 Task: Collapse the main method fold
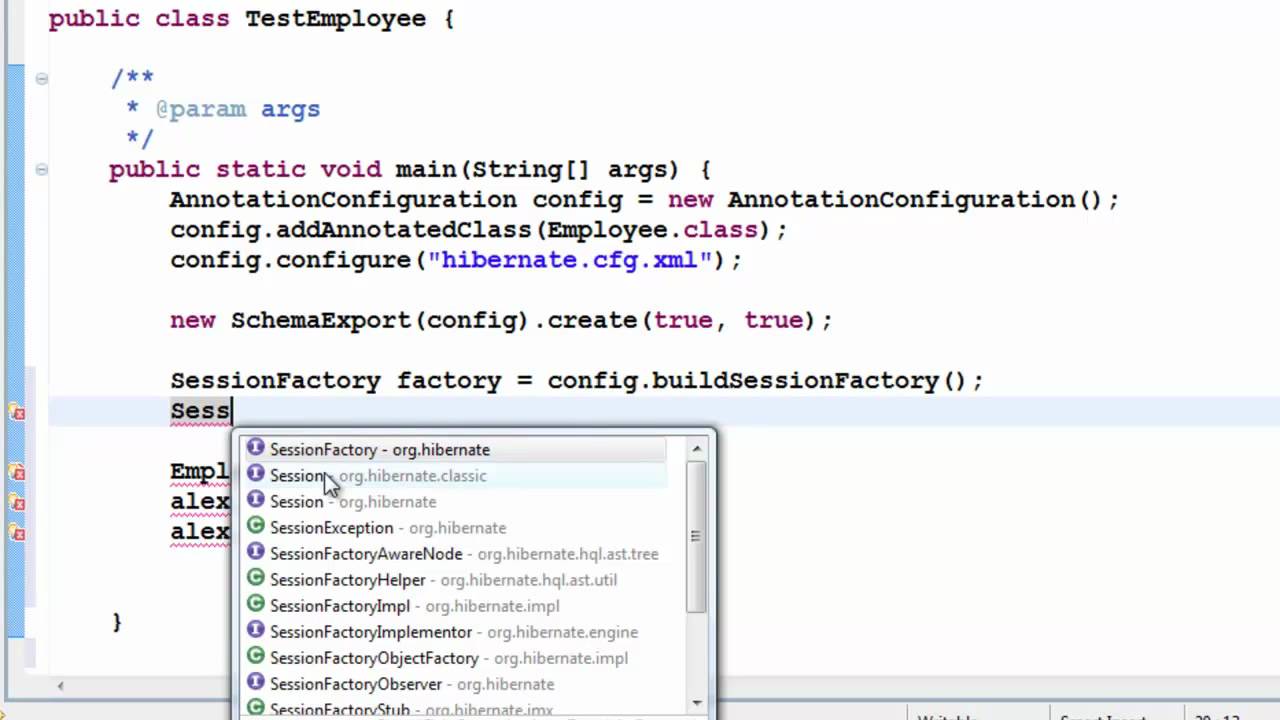pos(41,169)
